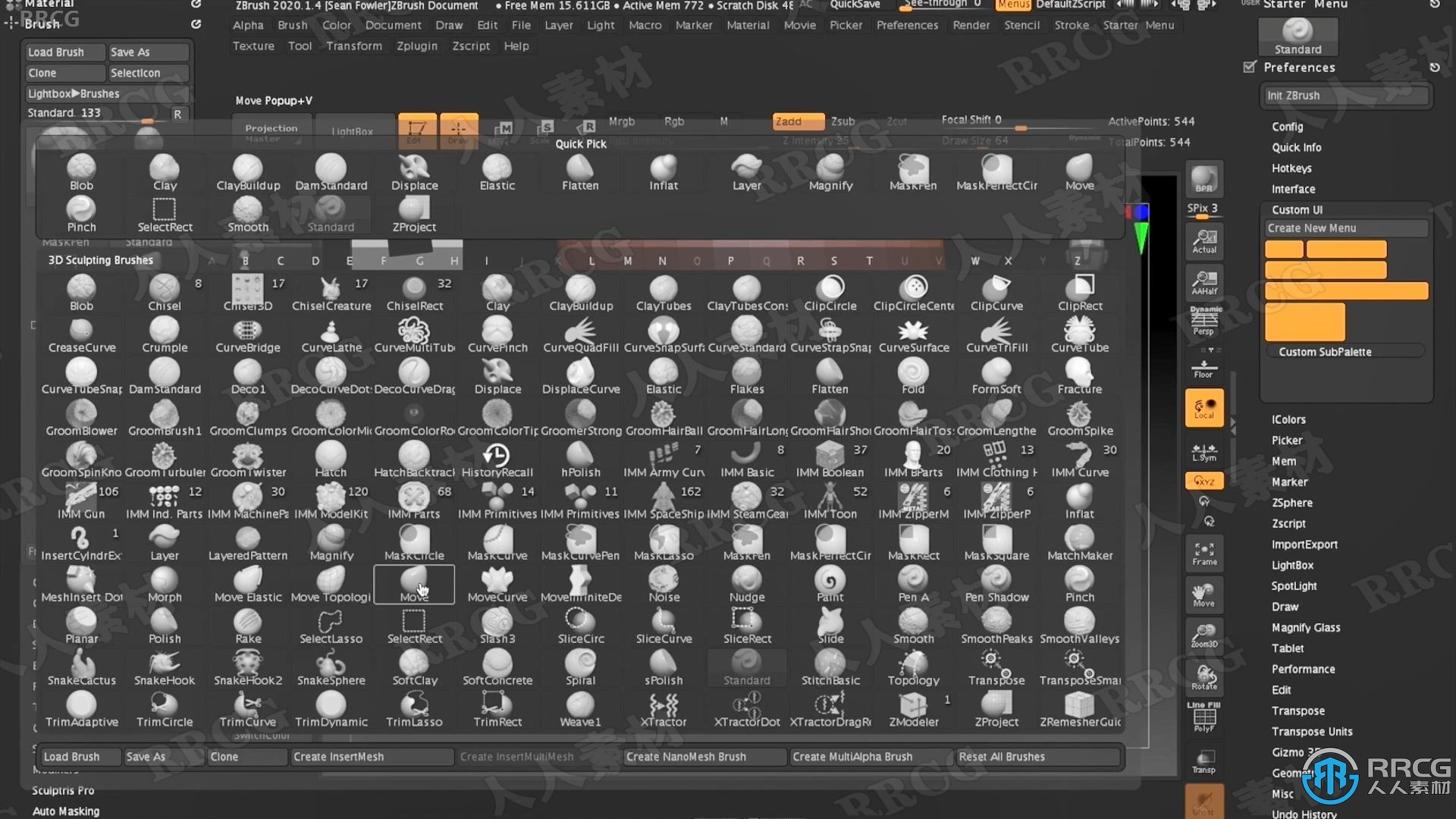Select the Inflat brush in 3D Sculpting Brushes
This screenshot has height=819, width=1456.
[1080, 501]
